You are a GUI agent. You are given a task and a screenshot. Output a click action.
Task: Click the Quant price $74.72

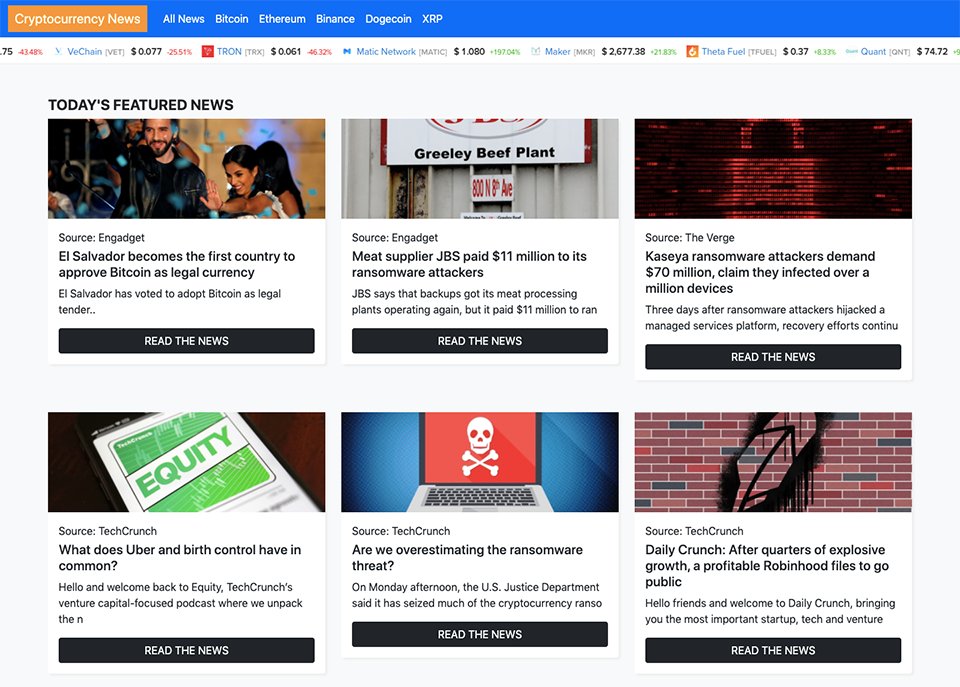point(932,51)
